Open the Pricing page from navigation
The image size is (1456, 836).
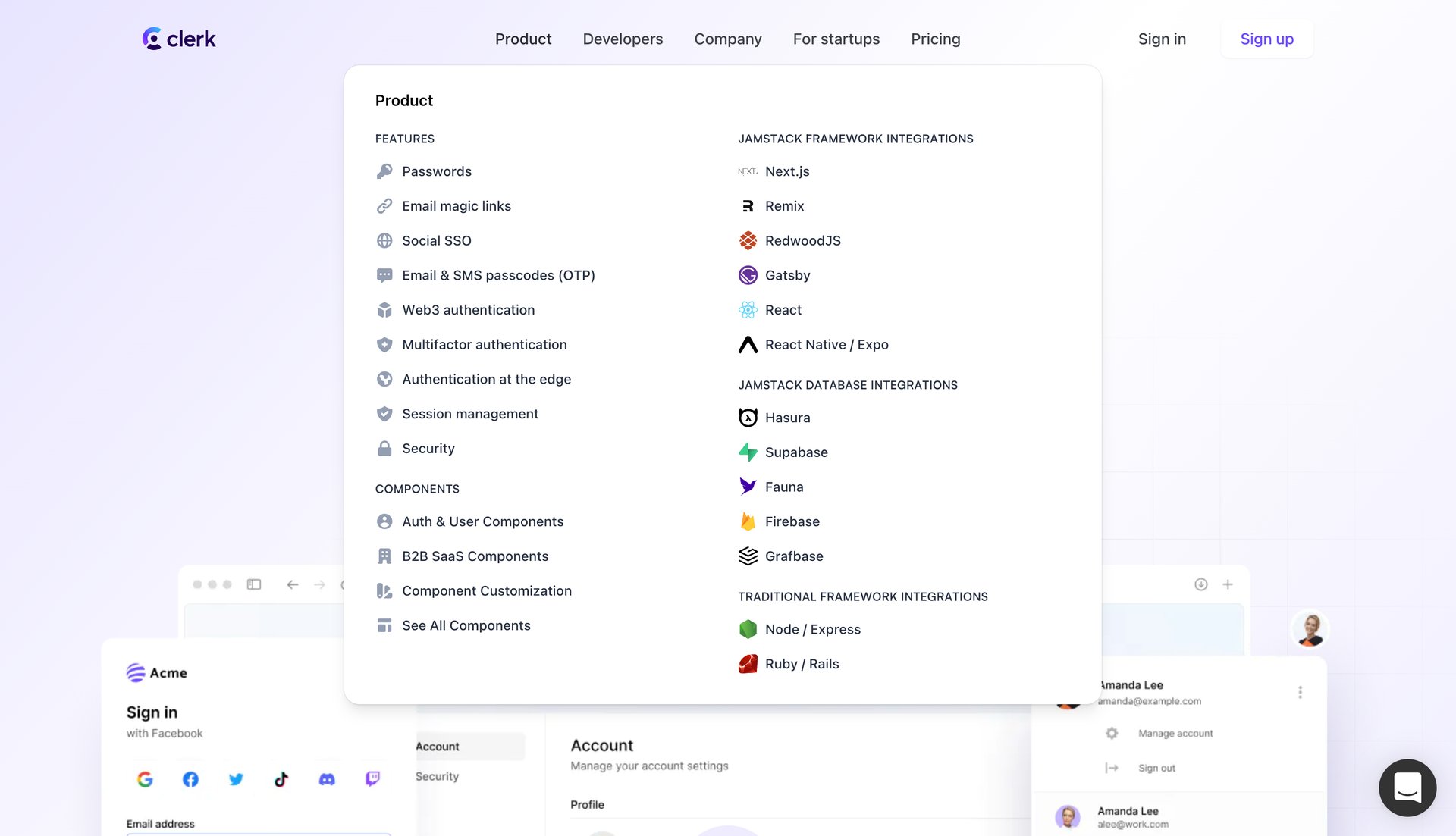tap(935, 39)
